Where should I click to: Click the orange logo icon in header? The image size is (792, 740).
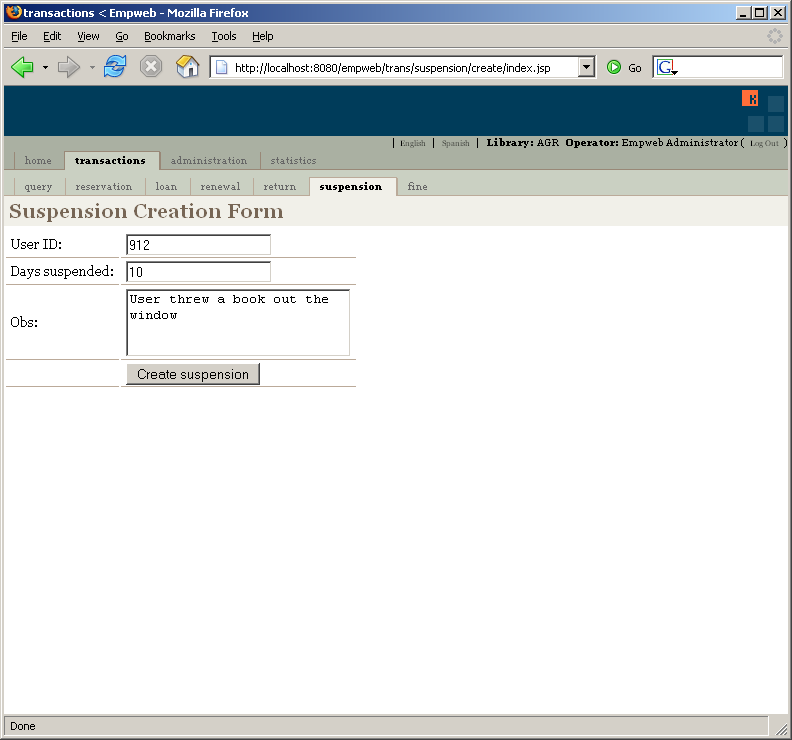click(750, 98)
